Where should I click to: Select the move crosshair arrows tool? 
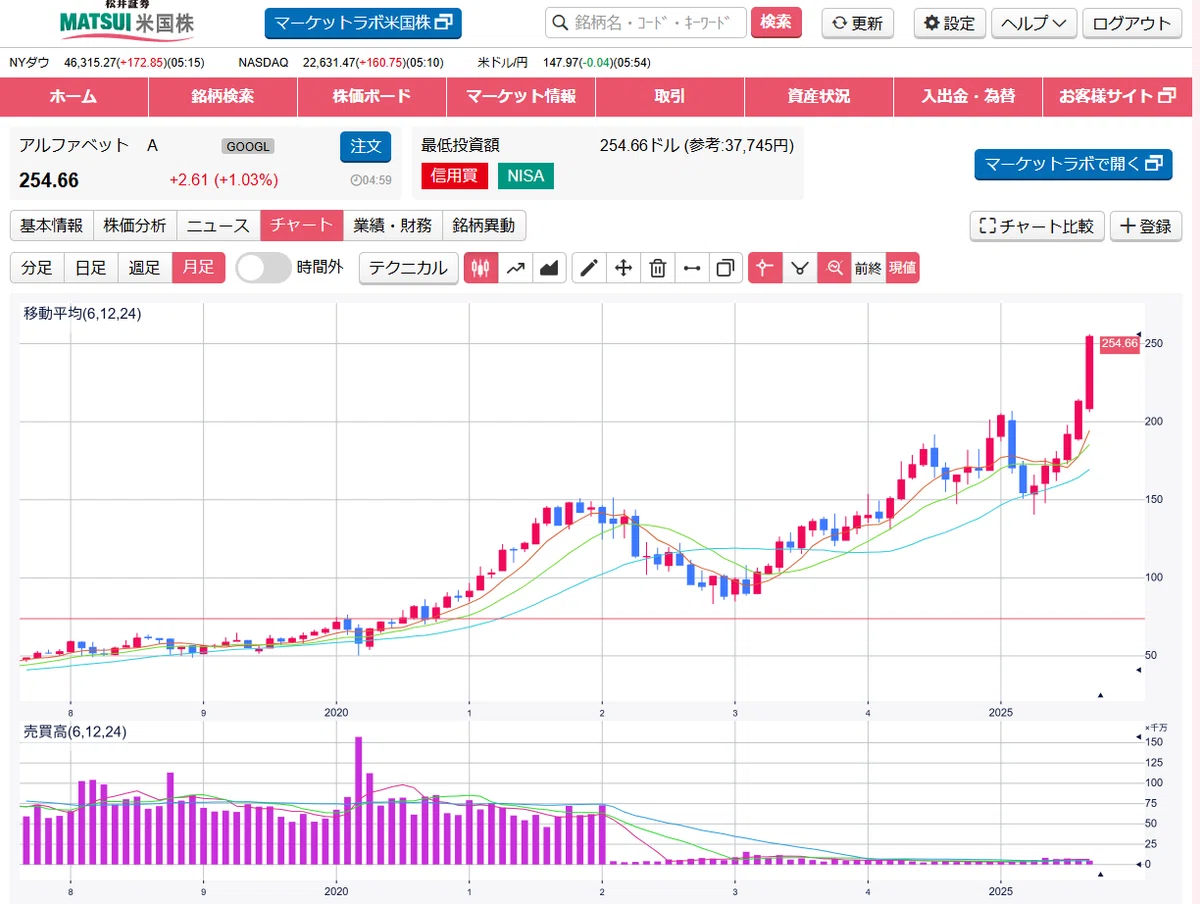623,268
